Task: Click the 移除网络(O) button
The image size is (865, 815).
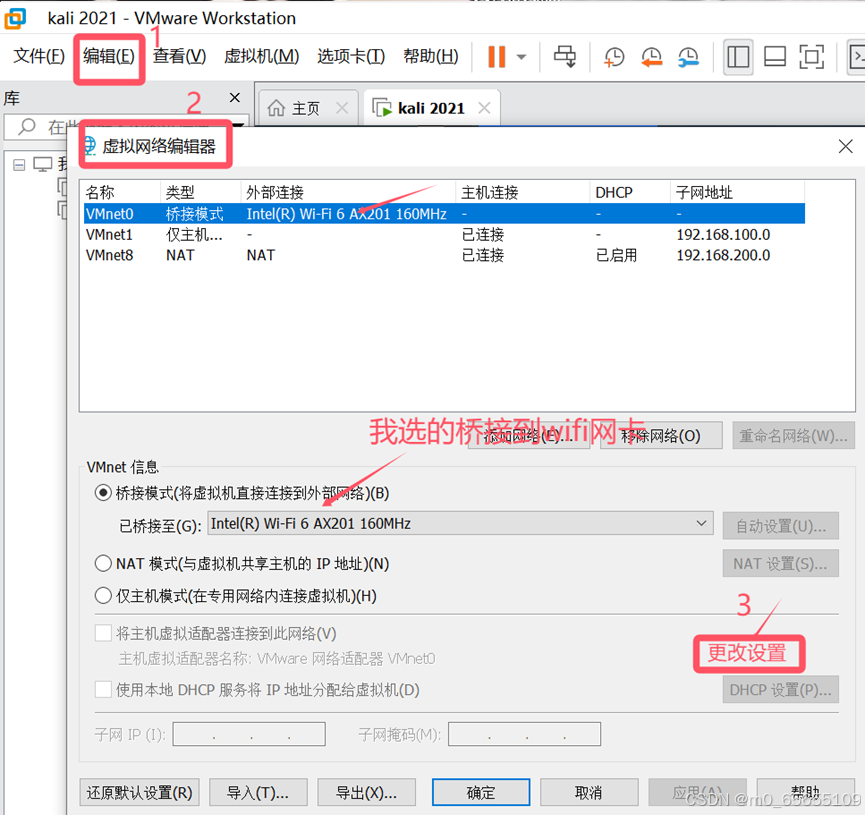Action: click(661, 436)
